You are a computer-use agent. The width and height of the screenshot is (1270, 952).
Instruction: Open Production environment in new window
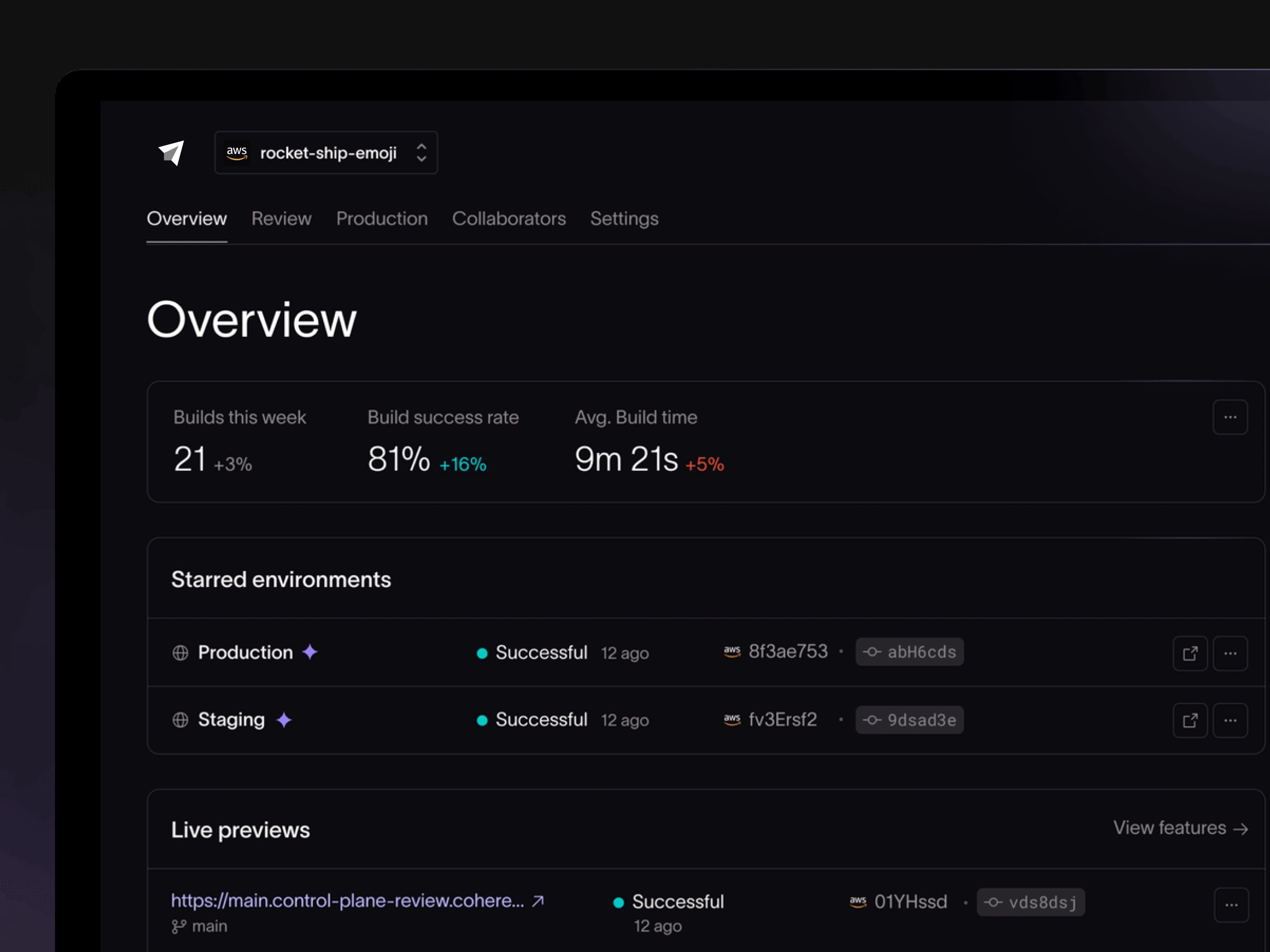[x=1190, y=653]
